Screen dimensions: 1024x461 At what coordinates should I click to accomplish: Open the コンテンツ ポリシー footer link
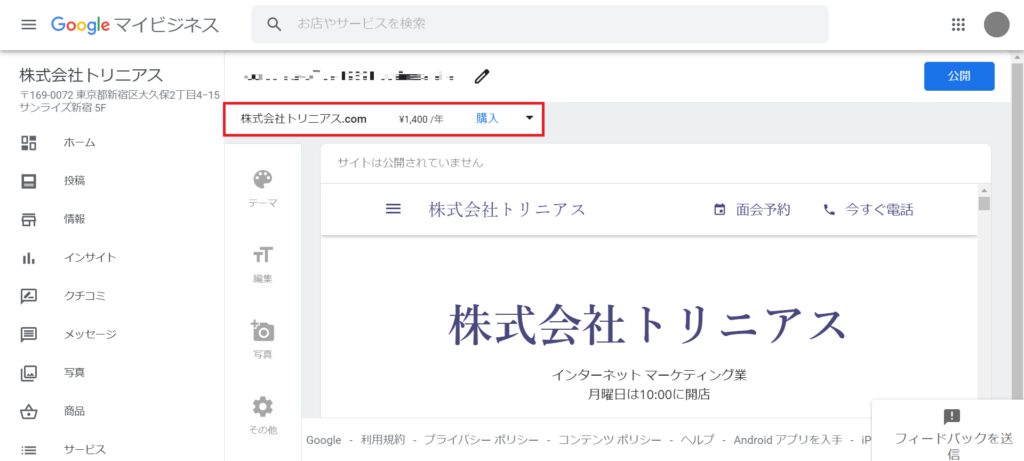[x=610, y=440]
